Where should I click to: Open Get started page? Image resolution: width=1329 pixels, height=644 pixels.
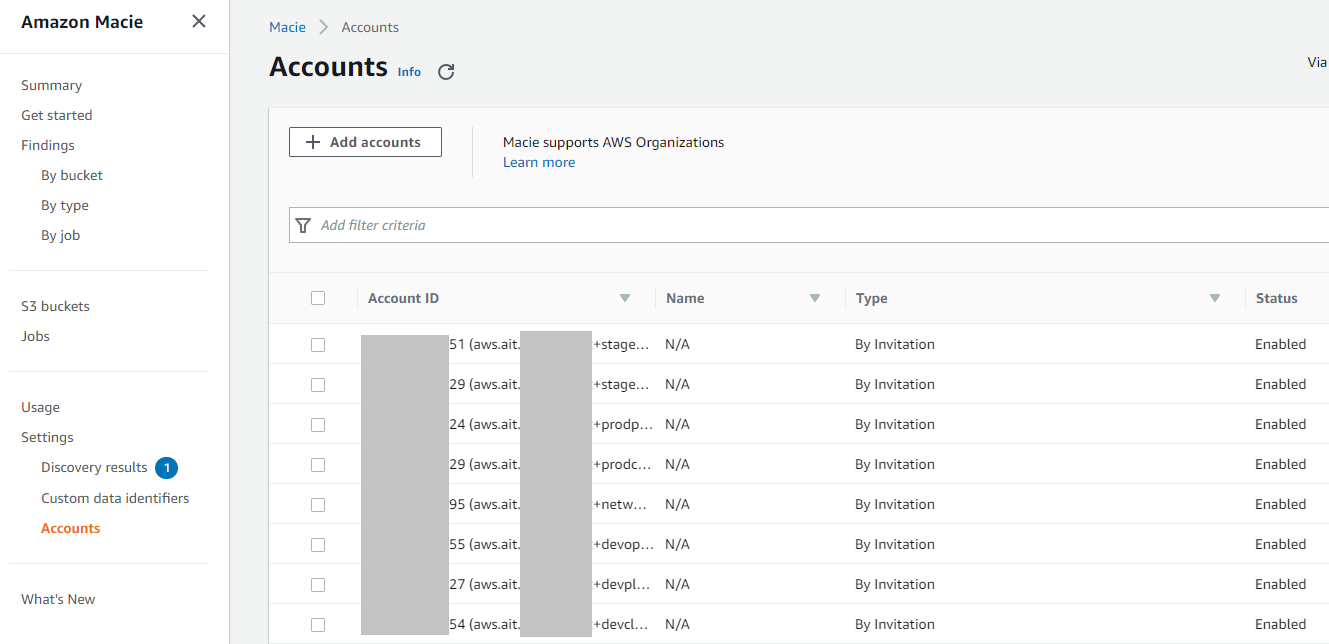click(x=57, y=115)
